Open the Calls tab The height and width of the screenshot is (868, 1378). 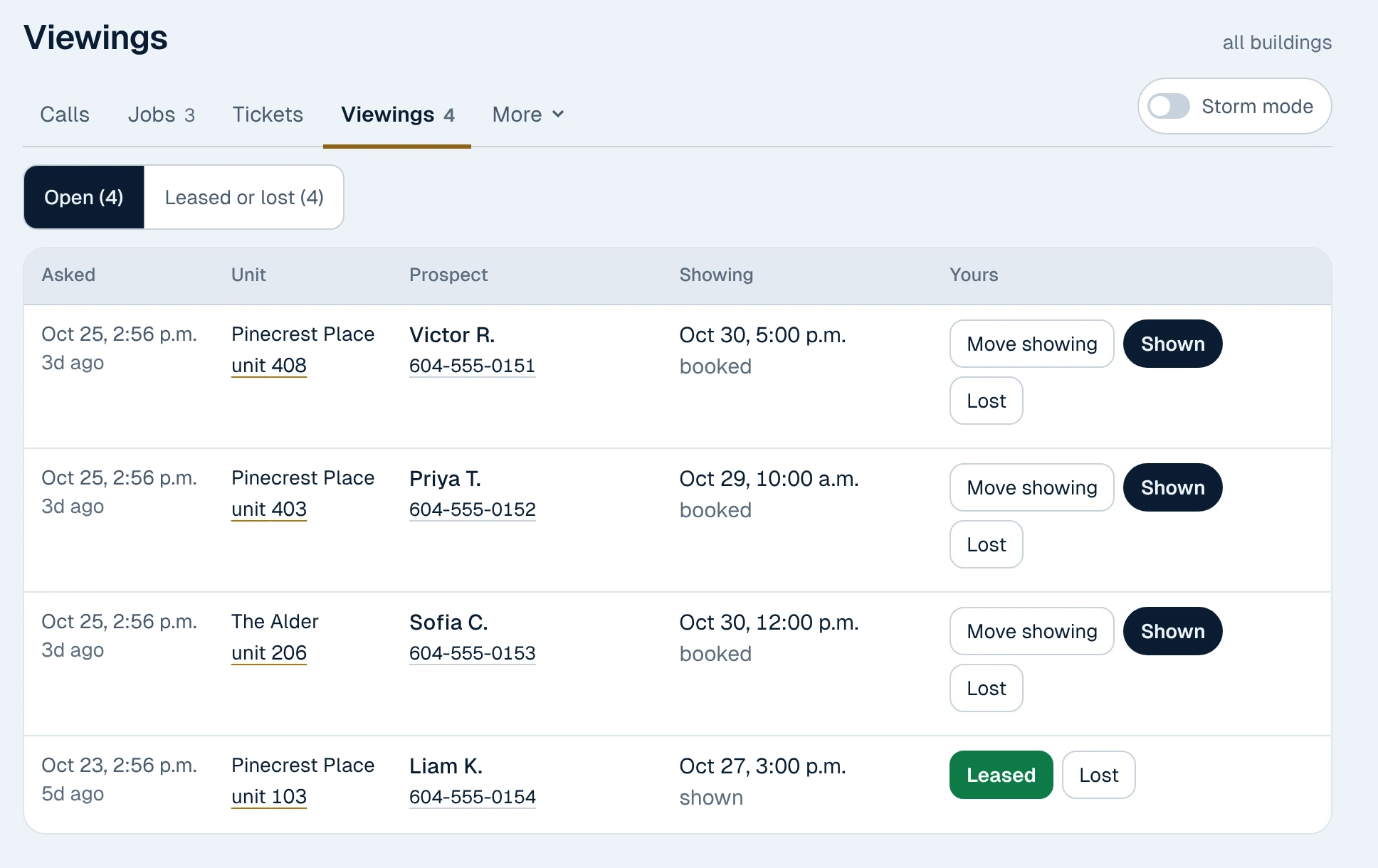(65, 115)
